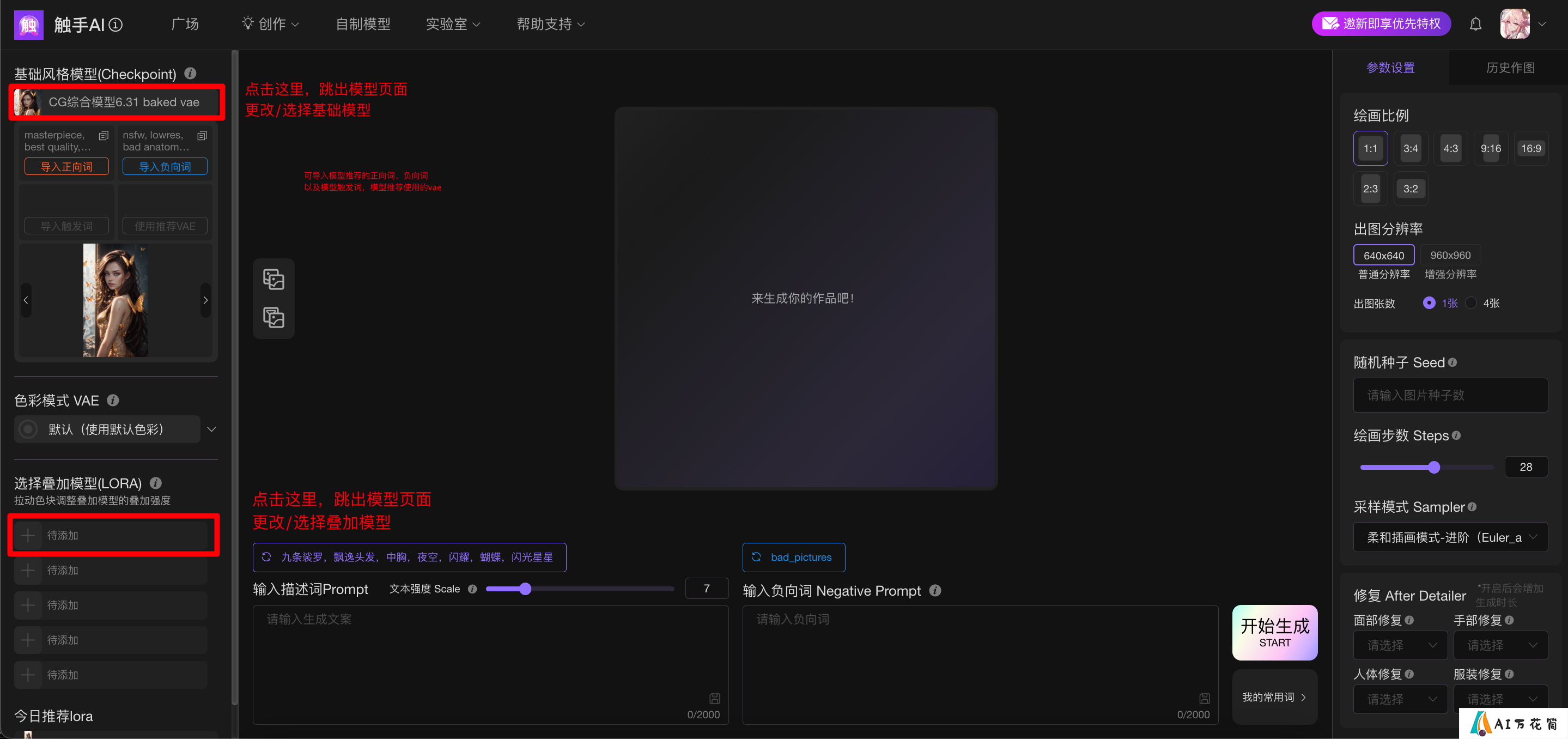
Task: Adjust the 文本强度 Scale slider
Action: (x=580, y=589)
